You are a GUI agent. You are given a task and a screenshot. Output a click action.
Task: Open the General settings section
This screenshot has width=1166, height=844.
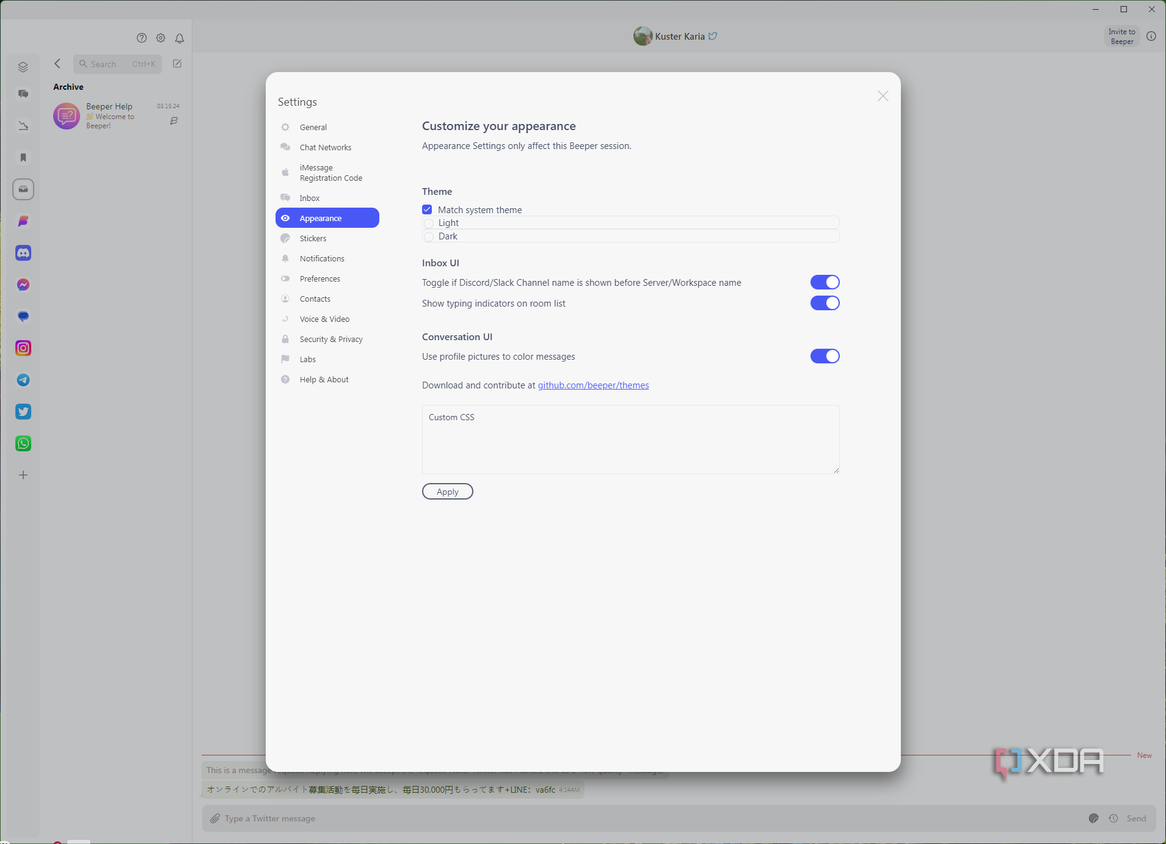coord(327,127)
